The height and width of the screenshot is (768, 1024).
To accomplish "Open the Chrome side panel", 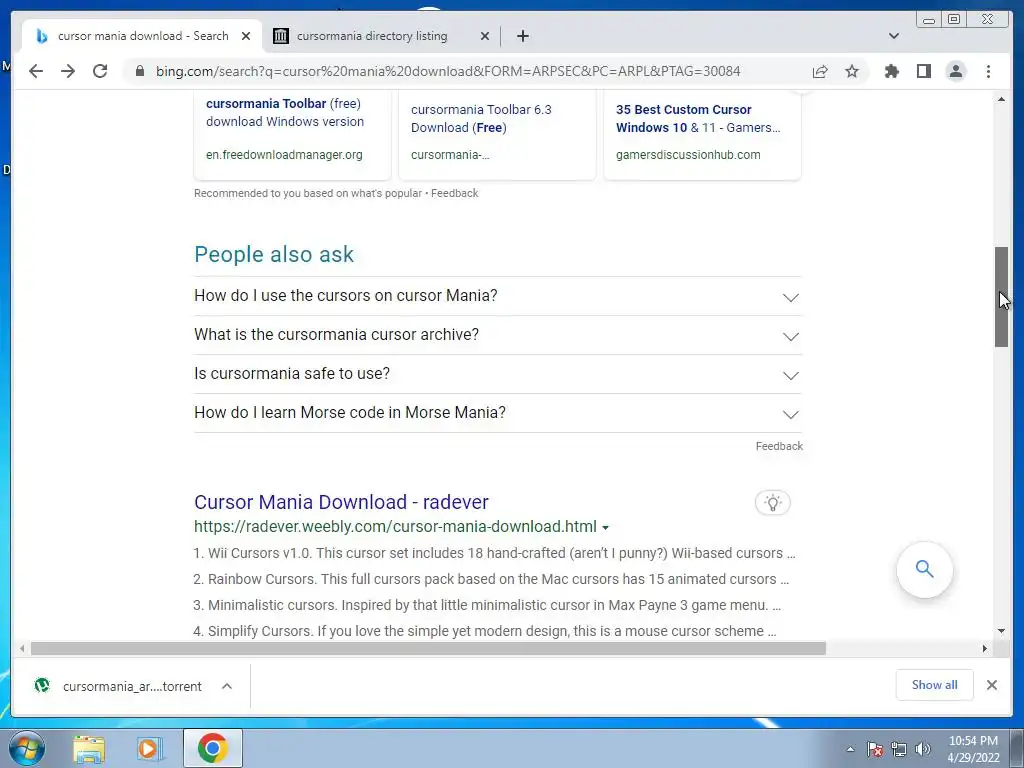I will click(x=923, y=71).
